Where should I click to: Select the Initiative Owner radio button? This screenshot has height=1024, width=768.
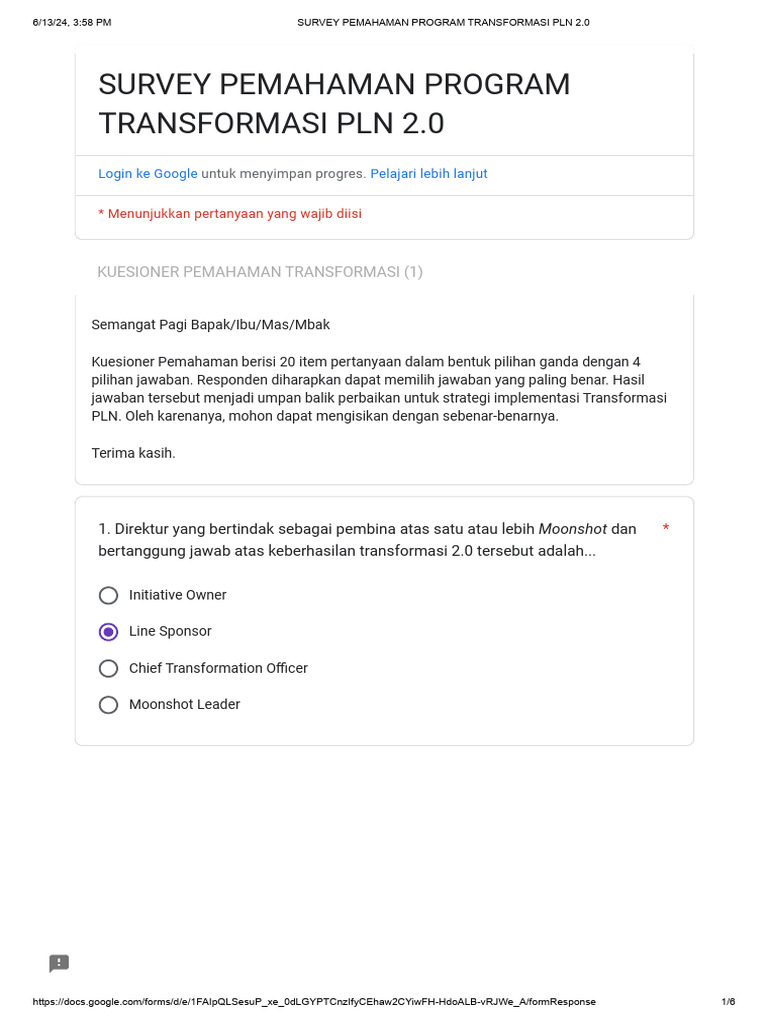pyautogui.click(x=109, y=596)
